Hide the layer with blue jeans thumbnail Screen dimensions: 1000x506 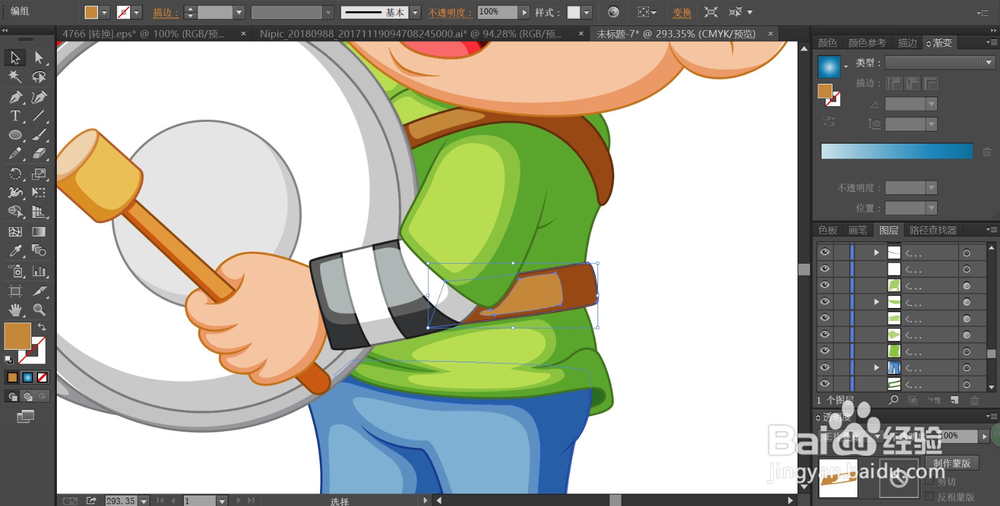(x=825, y=368)
